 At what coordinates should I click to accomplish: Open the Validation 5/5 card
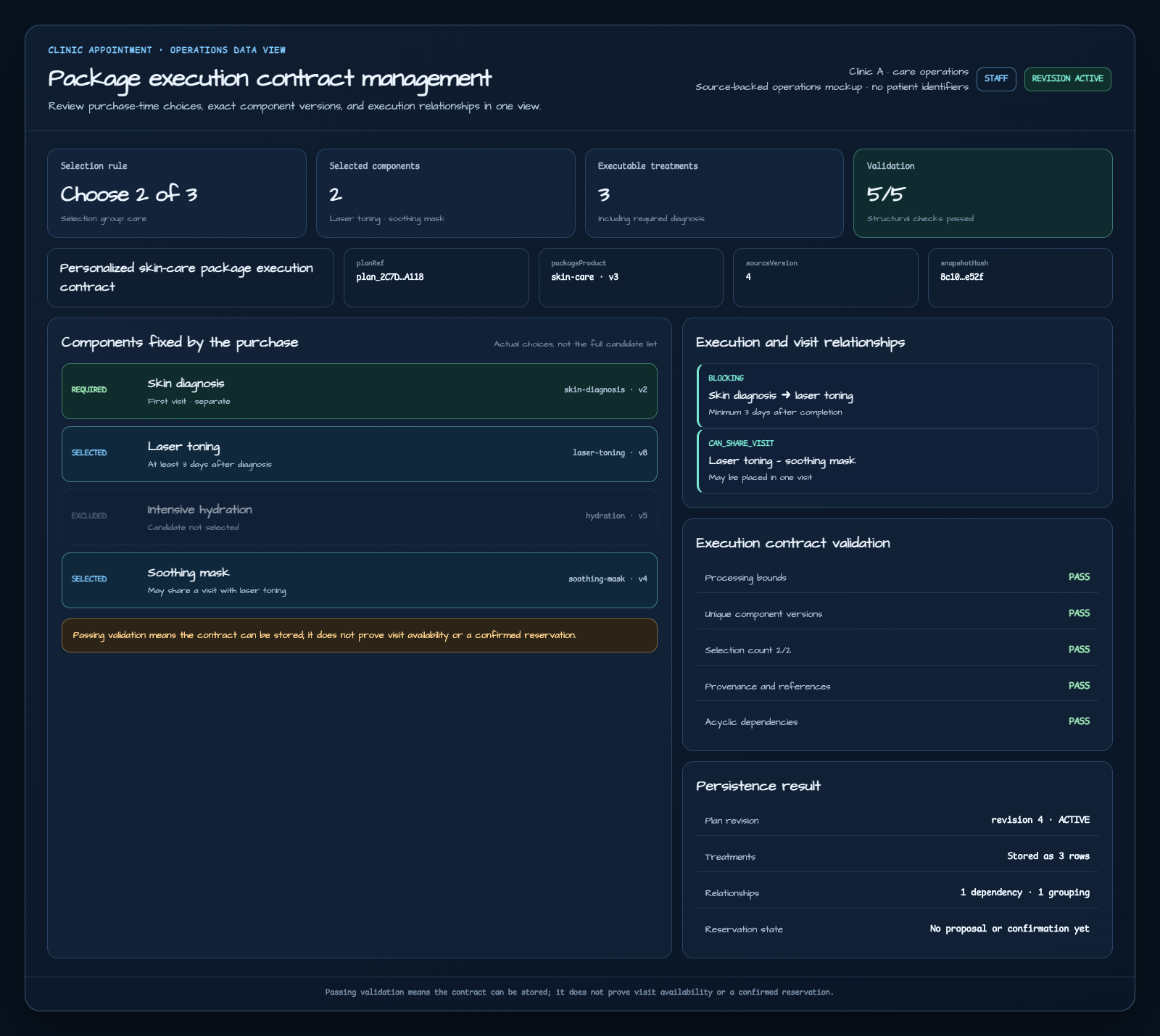coord(983,193)
